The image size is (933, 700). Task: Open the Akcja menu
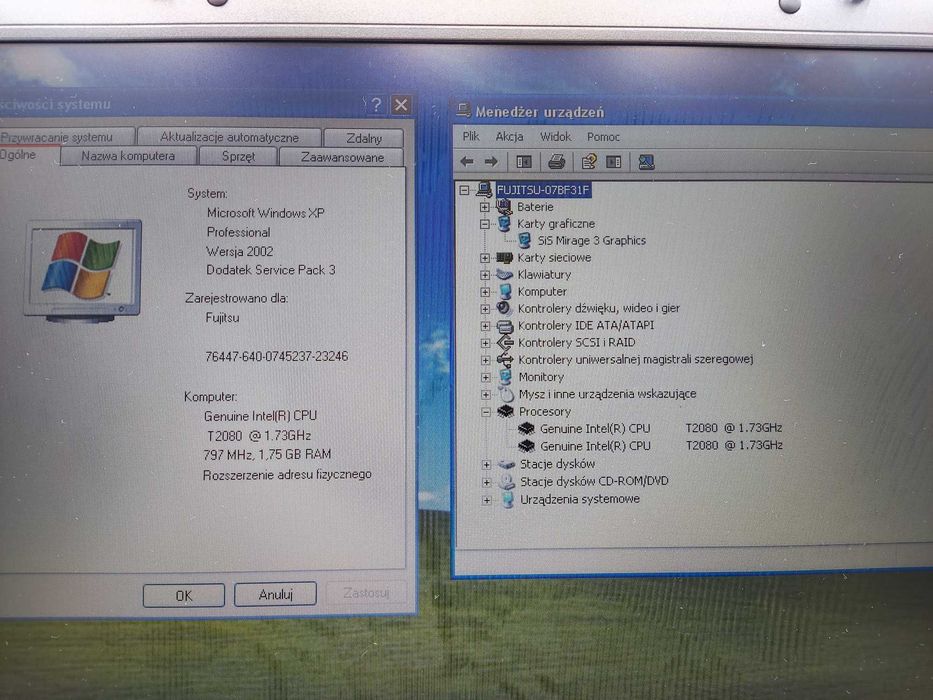pyautogui.click(x=509, y=136)
